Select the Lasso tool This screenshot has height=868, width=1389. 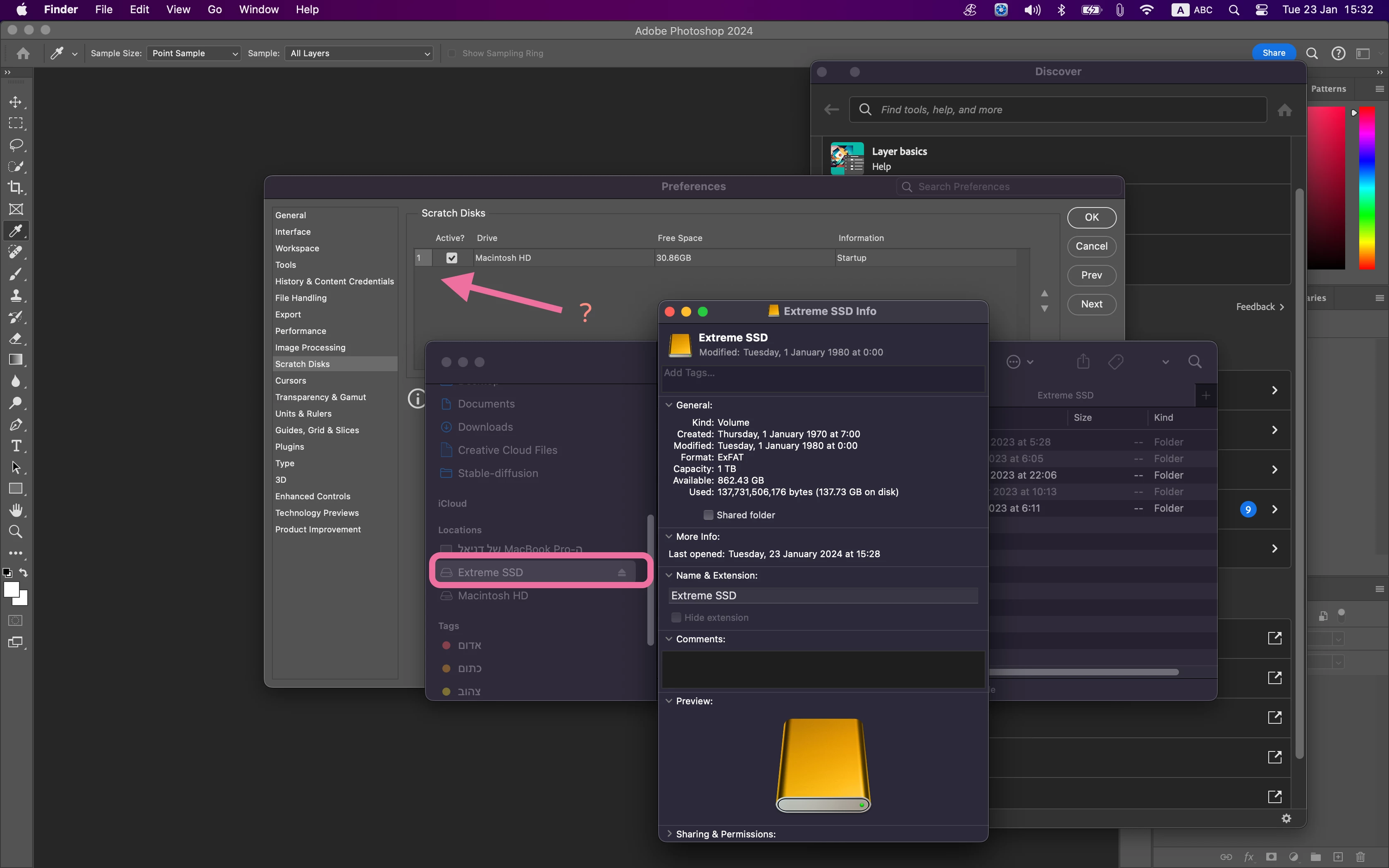click(x=15, y=145)
